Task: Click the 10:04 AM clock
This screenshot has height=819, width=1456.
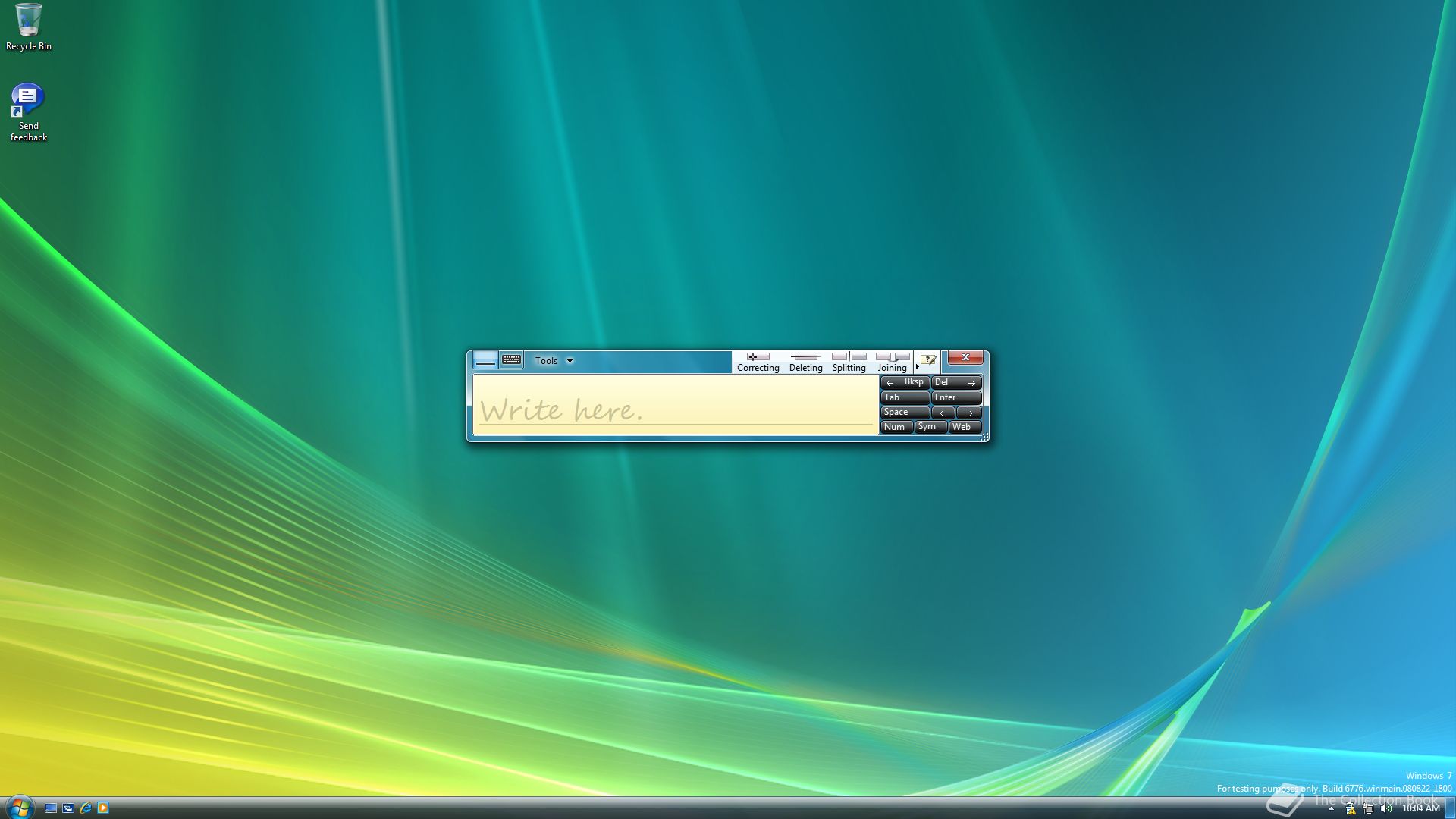Action: (1420, 809)
